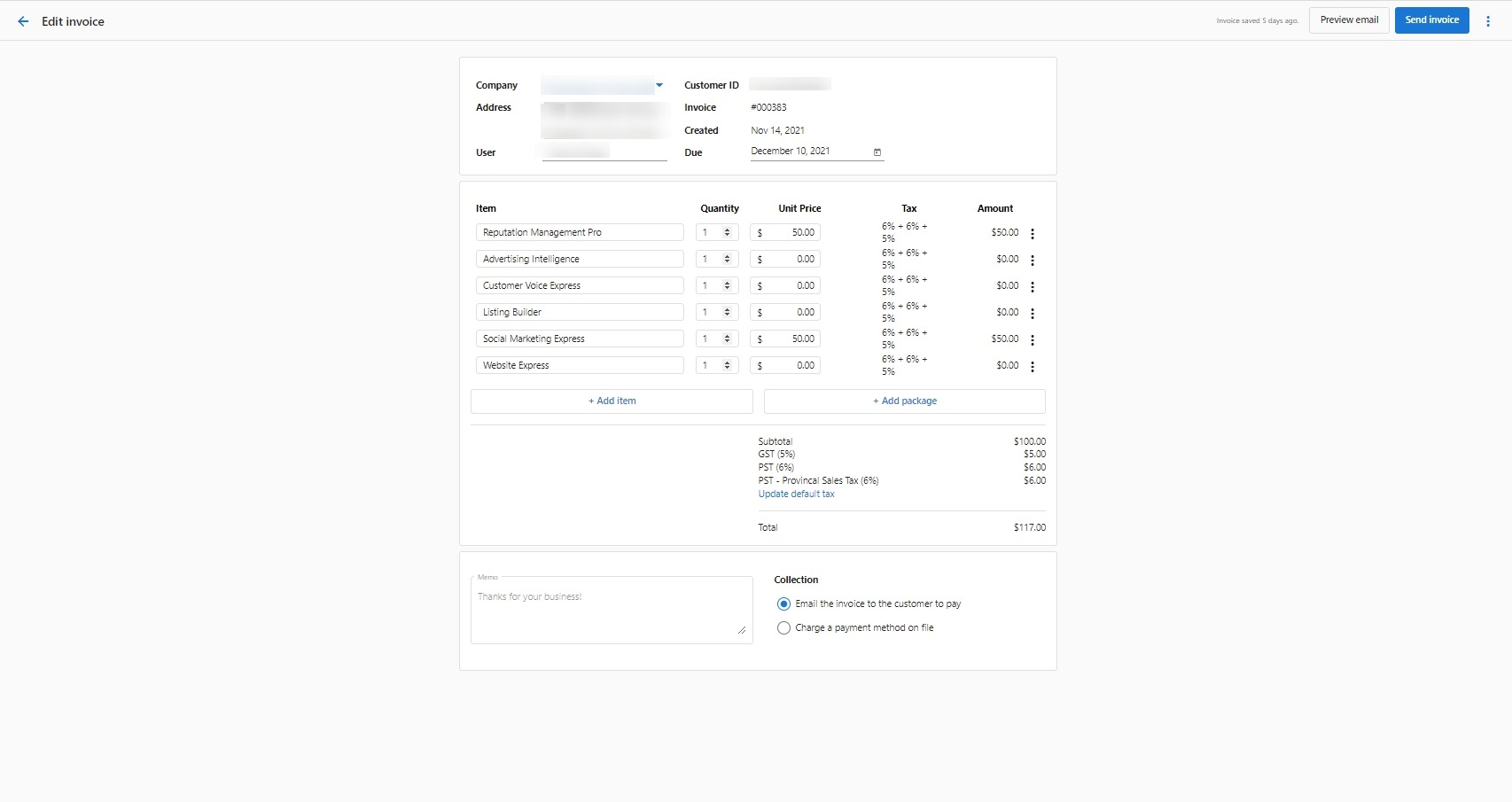The height and width of the screenshot is (802, 1512).
Task: Adjust the quantity stepper for Social Marketing Express
Action: tap(727, 339)
